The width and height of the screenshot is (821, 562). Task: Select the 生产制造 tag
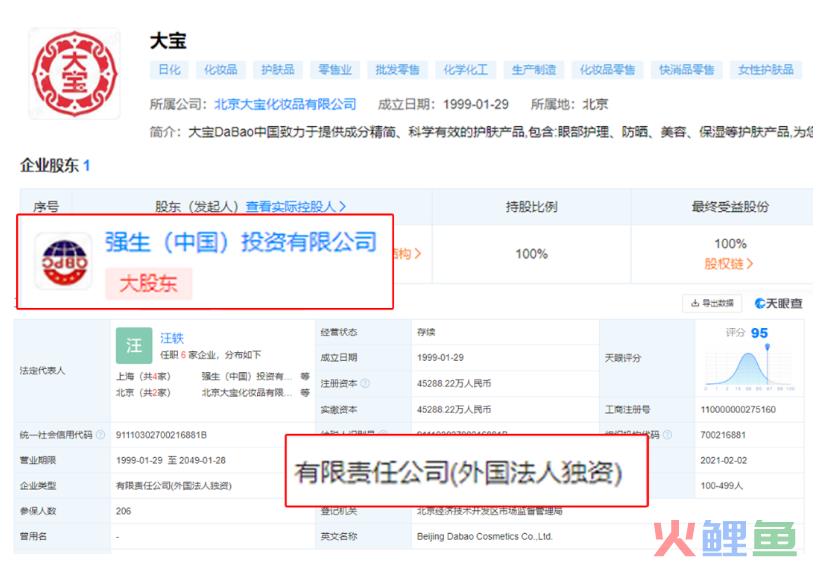coord(534,70)
